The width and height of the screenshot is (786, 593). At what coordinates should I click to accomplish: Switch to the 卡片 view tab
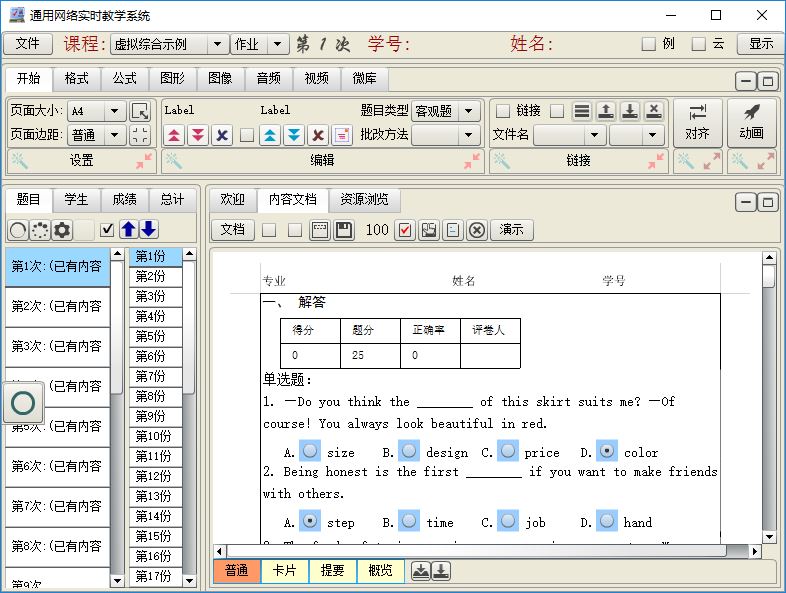pos(284,571)
